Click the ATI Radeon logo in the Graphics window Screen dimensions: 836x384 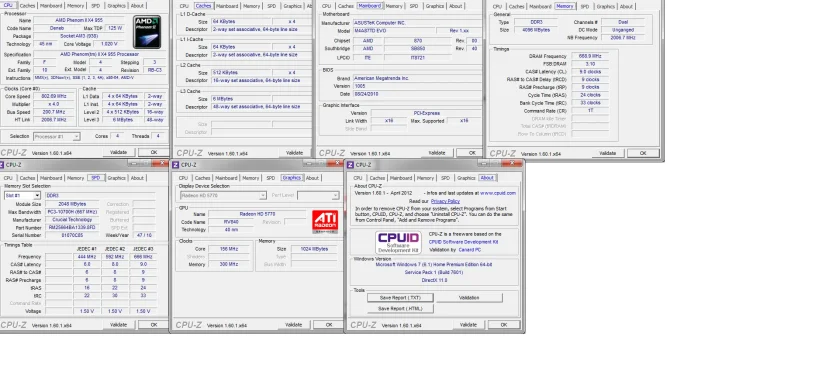pyautogui.click(x=325, y=222)
